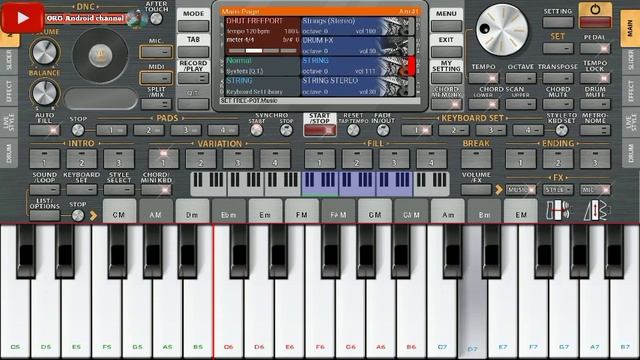Open the MENU button
Viewport: 640px width, 360px height.
(446, 26)
